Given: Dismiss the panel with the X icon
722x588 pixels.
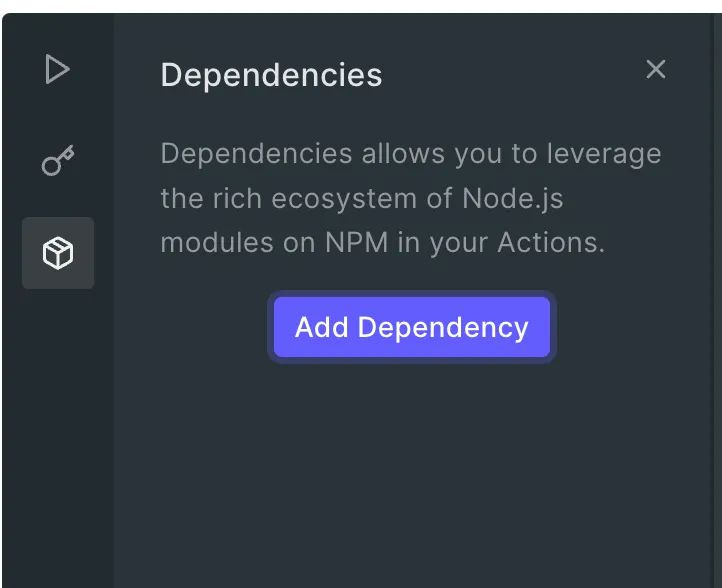Looking at the screenshot, I should pos(655,69).
